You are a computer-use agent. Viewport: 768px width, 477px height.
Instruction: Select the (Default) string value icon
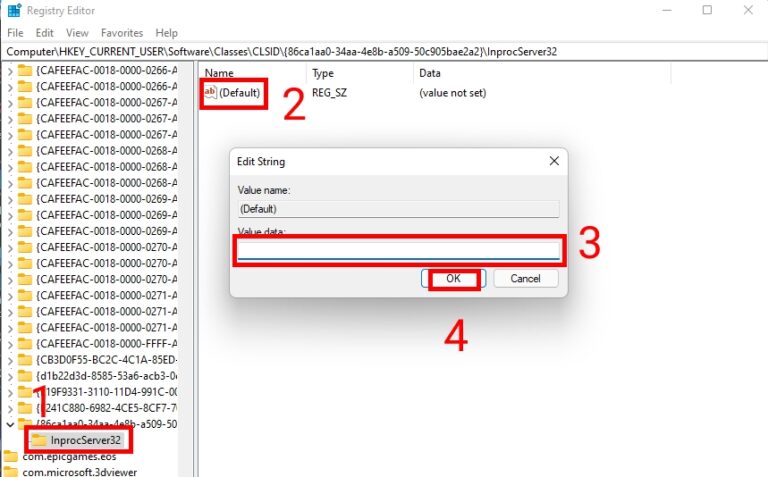[210, 93]
